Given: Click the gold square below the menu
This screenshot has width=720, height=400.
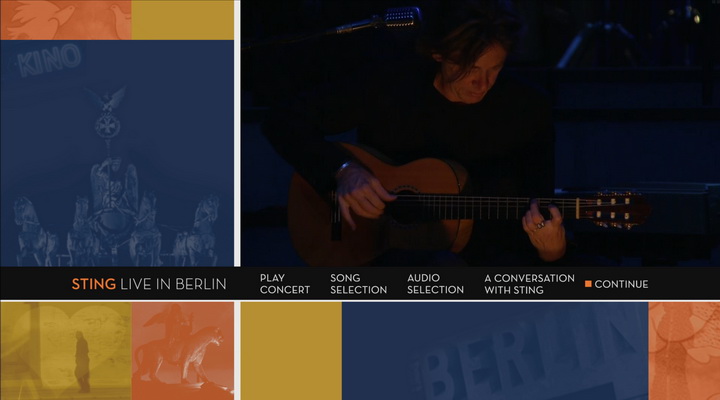Looking at the screenshot, I should (291, 351).
